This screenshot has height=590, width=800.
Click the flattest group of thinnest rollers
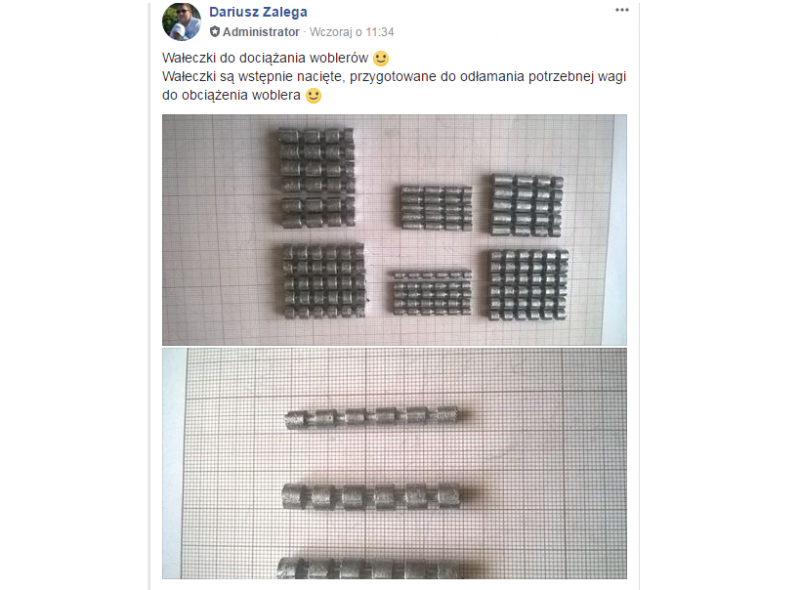[432, 292]
